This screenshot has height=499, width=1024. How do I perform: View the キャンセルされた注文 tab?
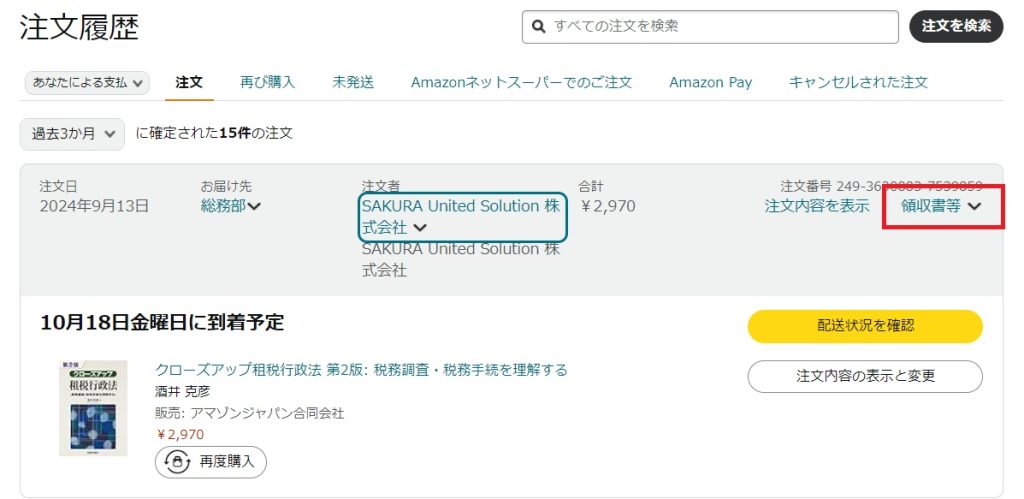[x=858, y=82]
